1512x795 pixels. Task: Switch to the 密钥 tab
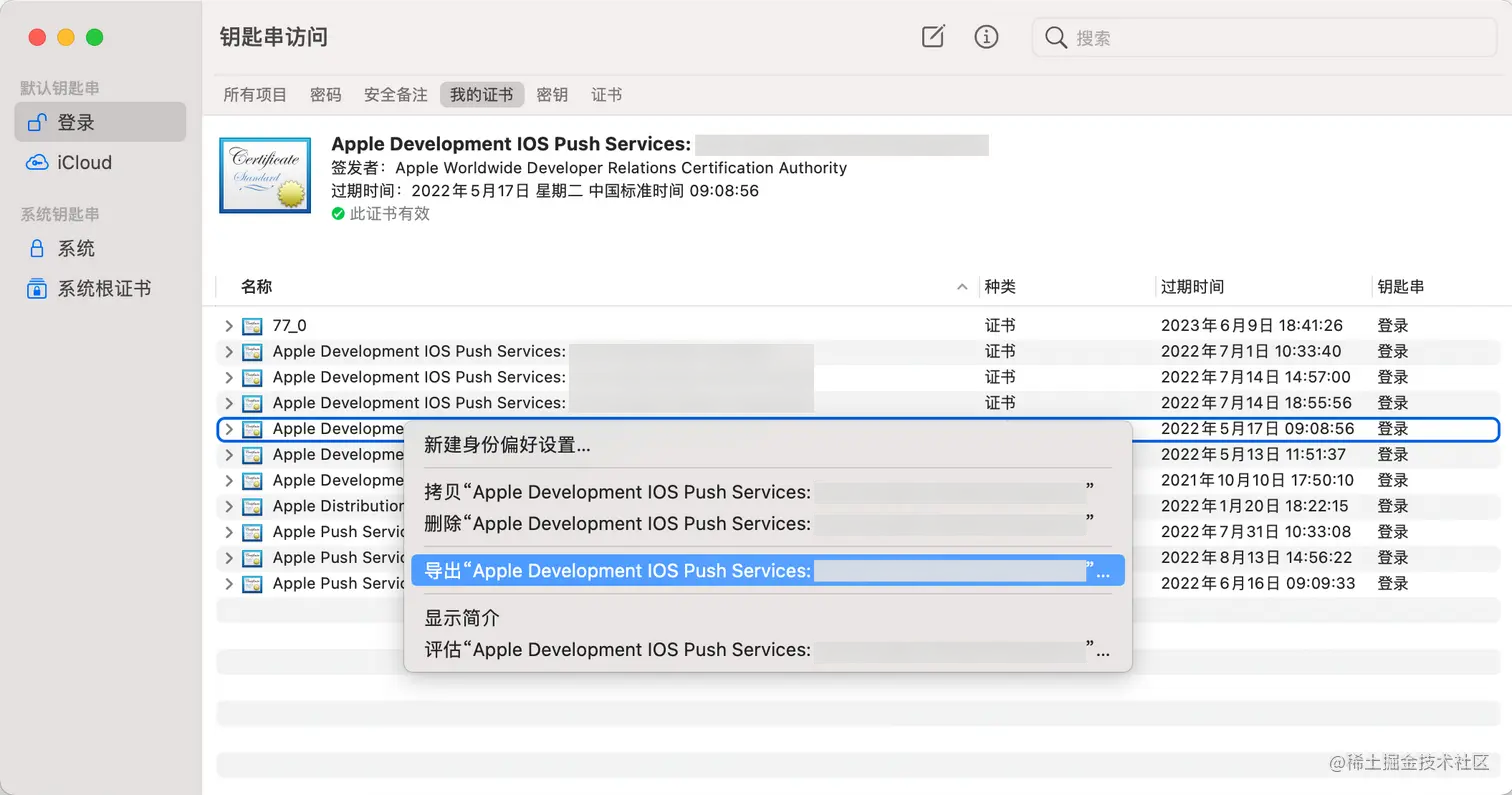click(x=552, y=95)
